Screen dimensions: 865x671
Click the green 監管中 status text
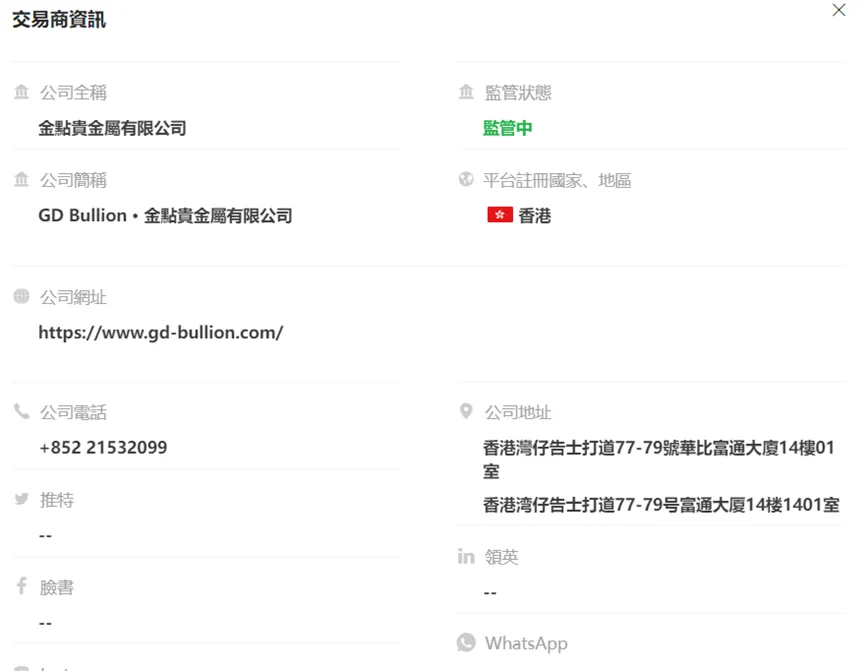(x=508, y=128)
